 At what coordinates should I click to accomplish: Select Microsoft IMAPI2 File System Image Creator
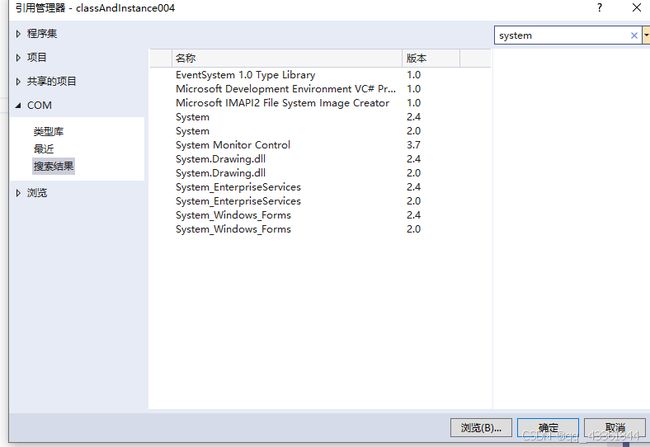coord(320,103)
